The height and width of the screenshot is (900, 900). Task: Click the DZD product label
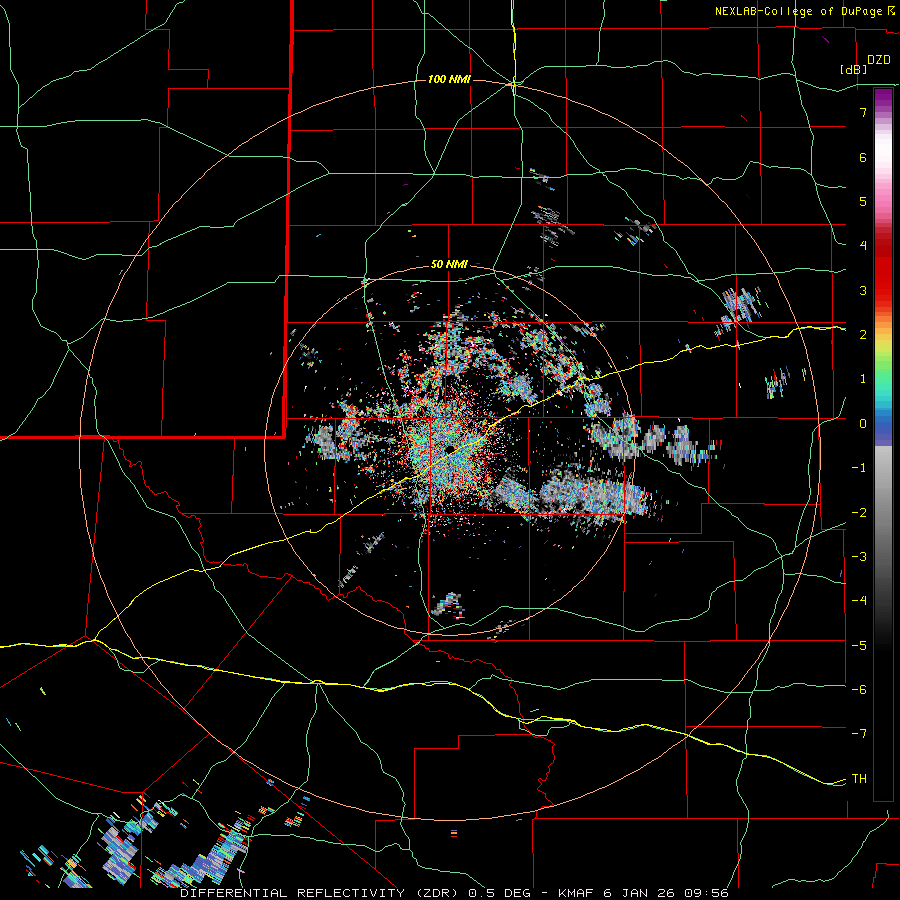[879, 60]
